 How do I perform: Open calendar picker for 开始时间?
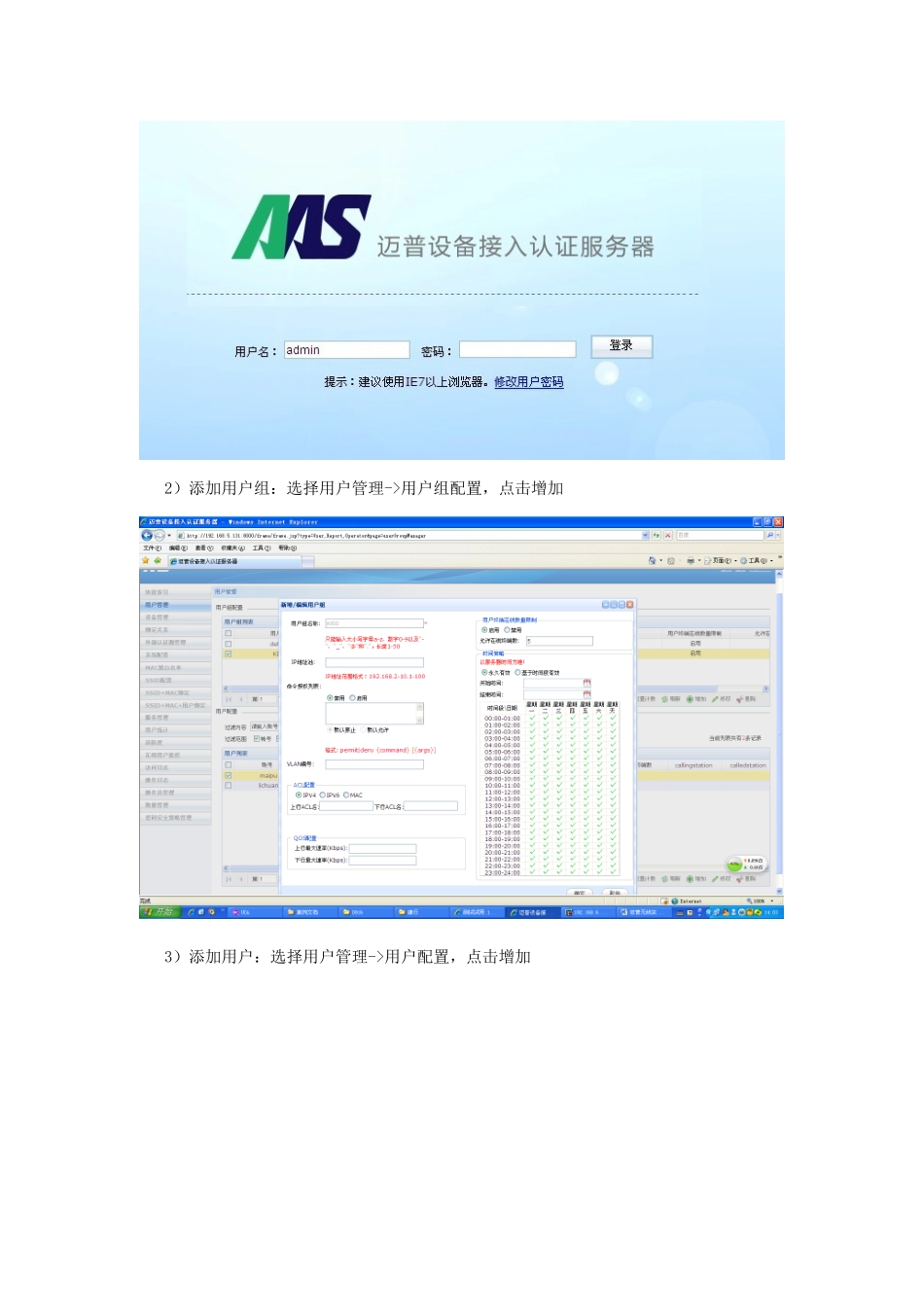click(586, 683)
